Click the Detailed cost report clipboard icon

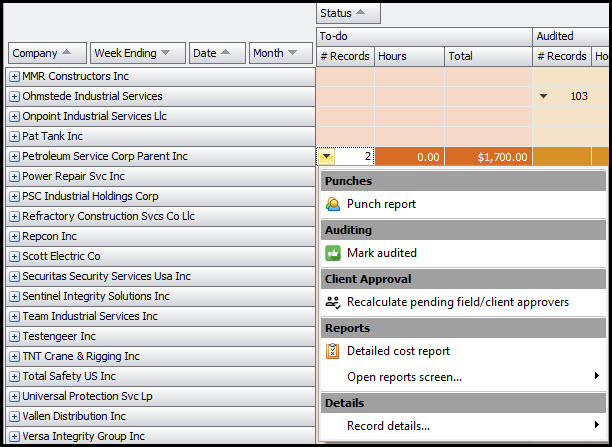click(333, 351)
